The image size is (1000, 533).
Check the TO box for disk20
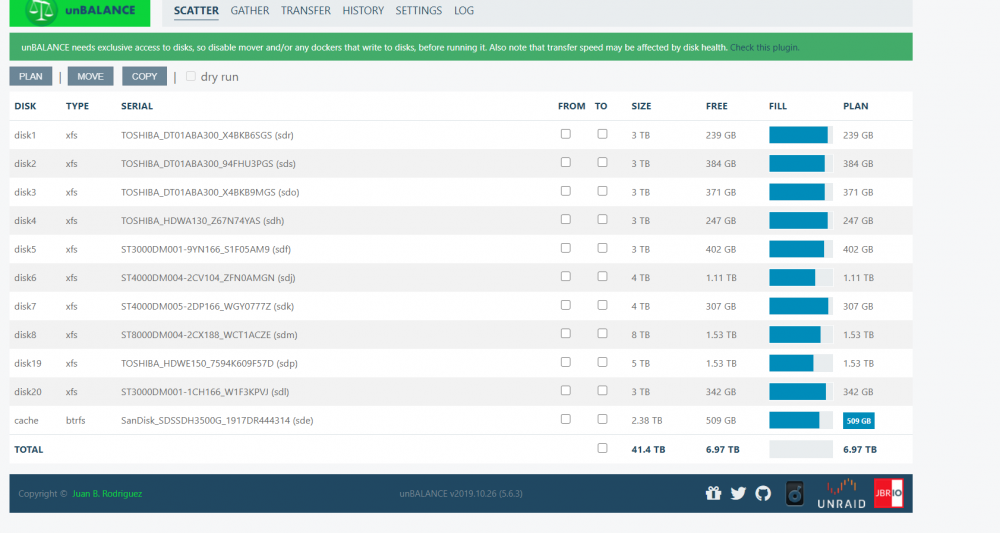point(602,391)
